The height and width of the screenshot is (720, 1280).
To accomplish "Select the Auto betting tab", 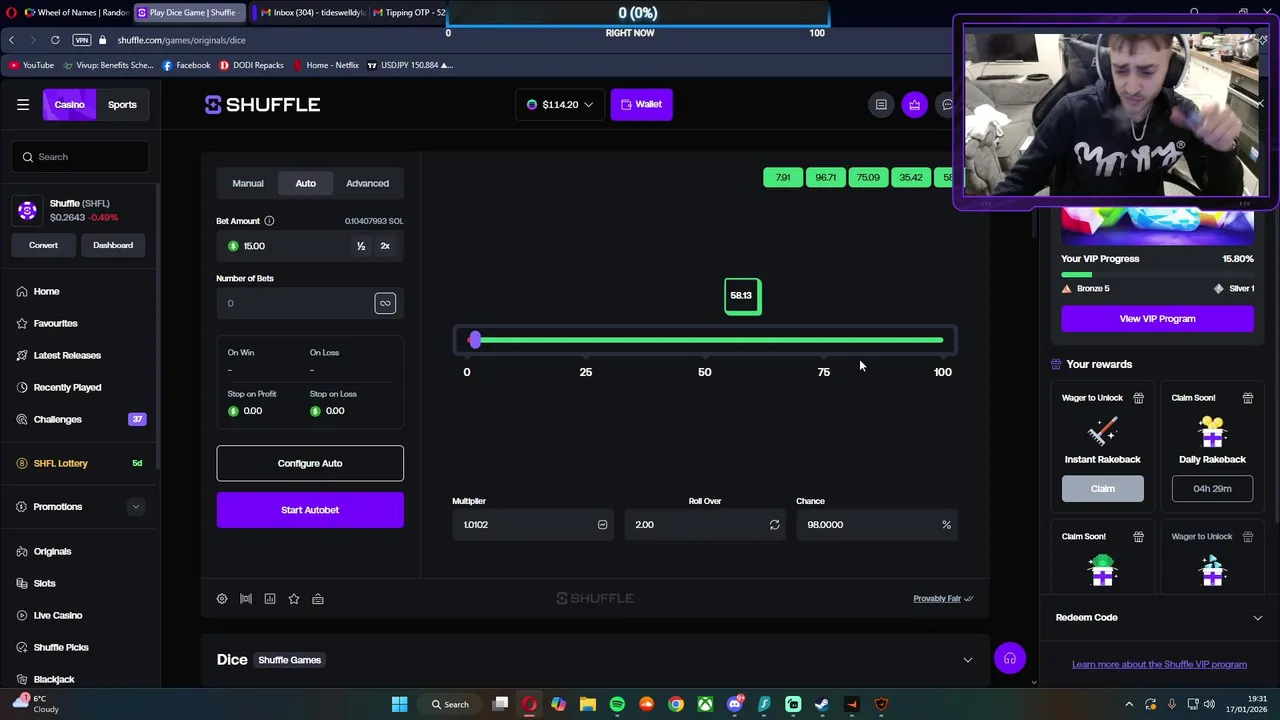I will click(305, 183).
